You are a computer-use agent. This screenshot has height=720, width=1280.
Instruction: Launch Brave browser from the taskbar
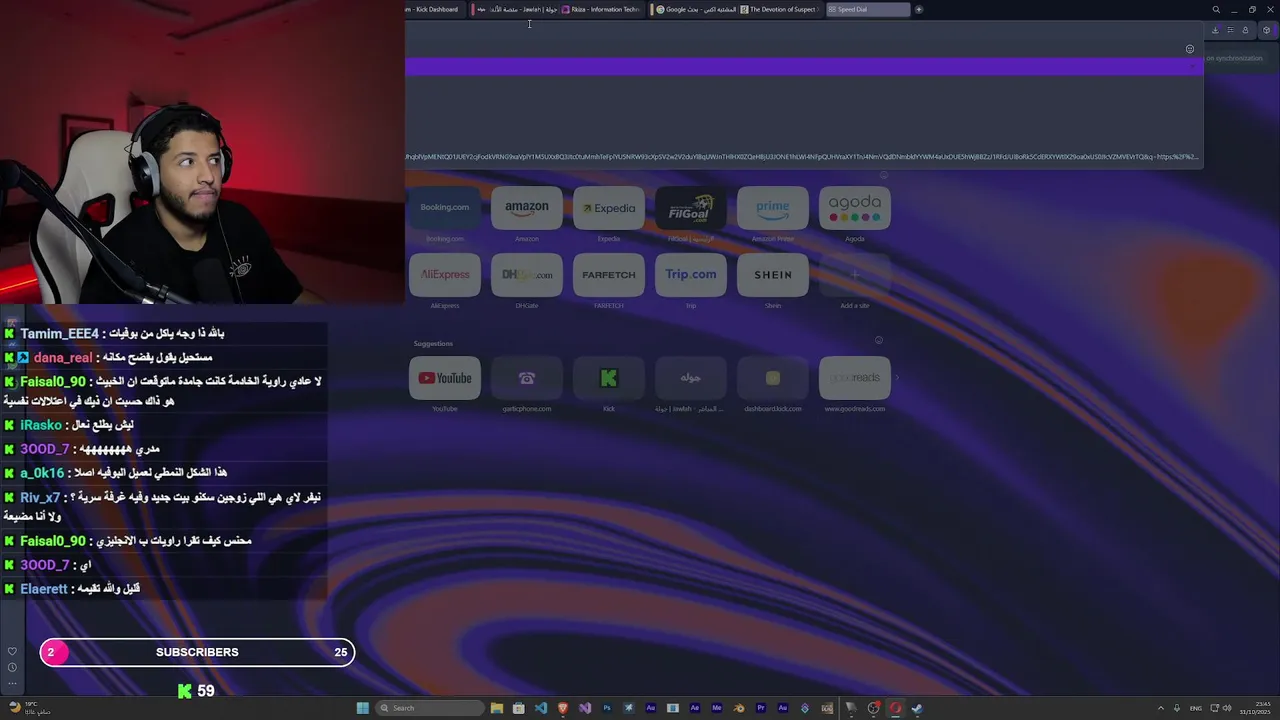(x=563, y=708)
